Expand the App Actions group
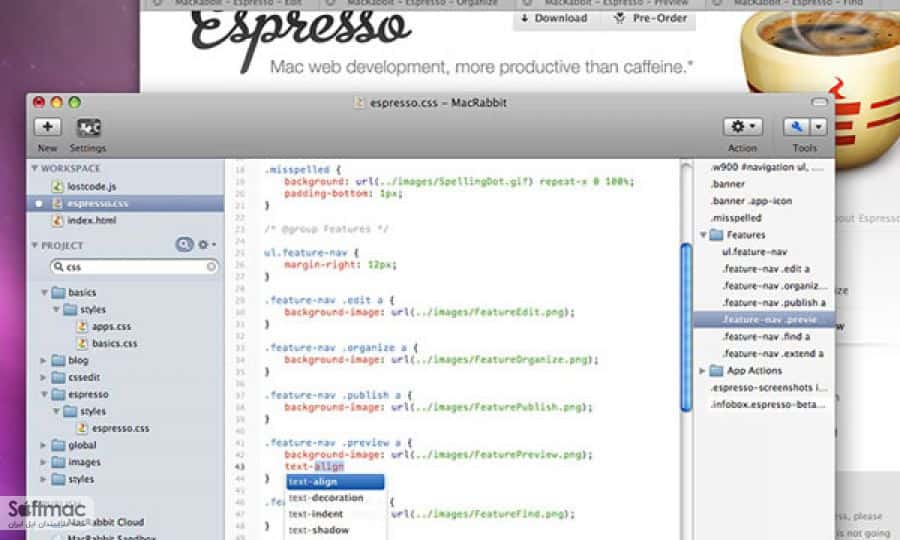Screen dimensions: 900x540 tap(703, 371)
